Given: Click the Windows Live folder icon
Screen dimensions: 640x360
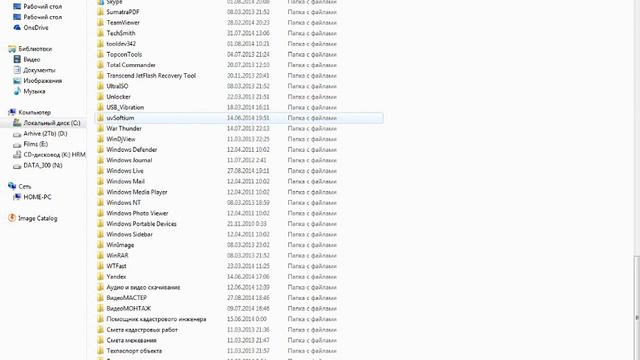Looking at the screenshot, I should [x=100, y=171].
